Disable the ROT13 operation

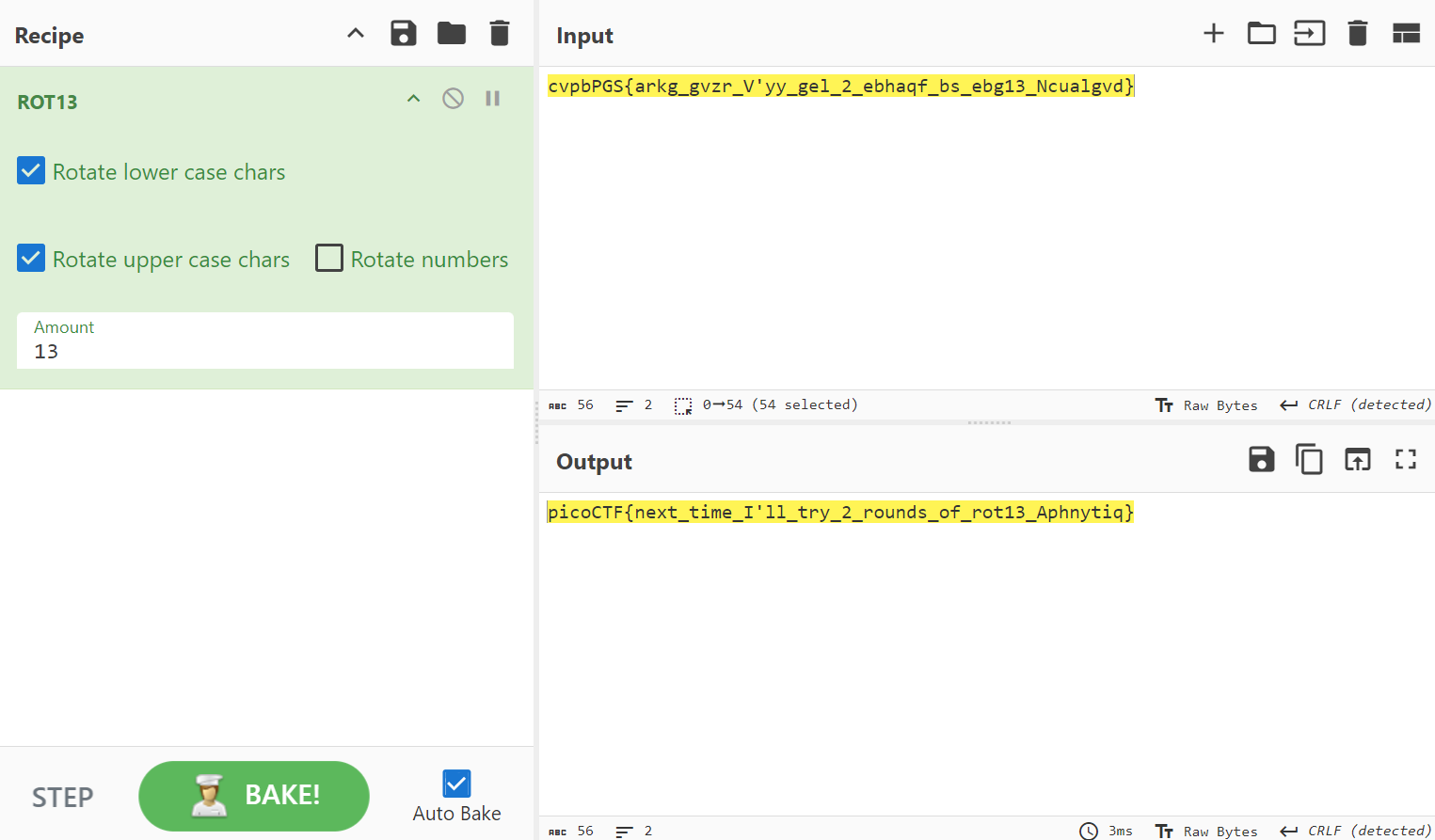(453, 99)
